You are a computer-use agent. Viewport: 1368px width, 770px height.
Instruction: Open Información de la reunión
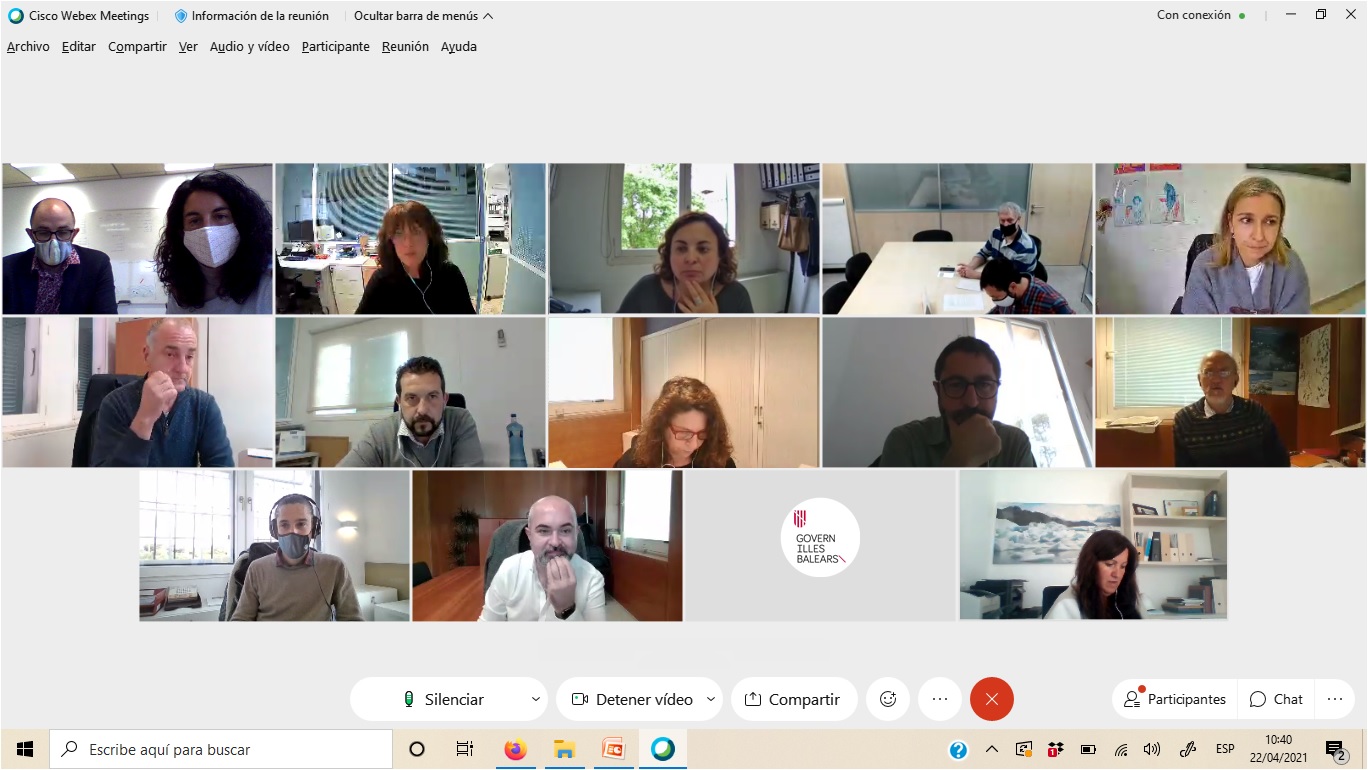[260, 16]
